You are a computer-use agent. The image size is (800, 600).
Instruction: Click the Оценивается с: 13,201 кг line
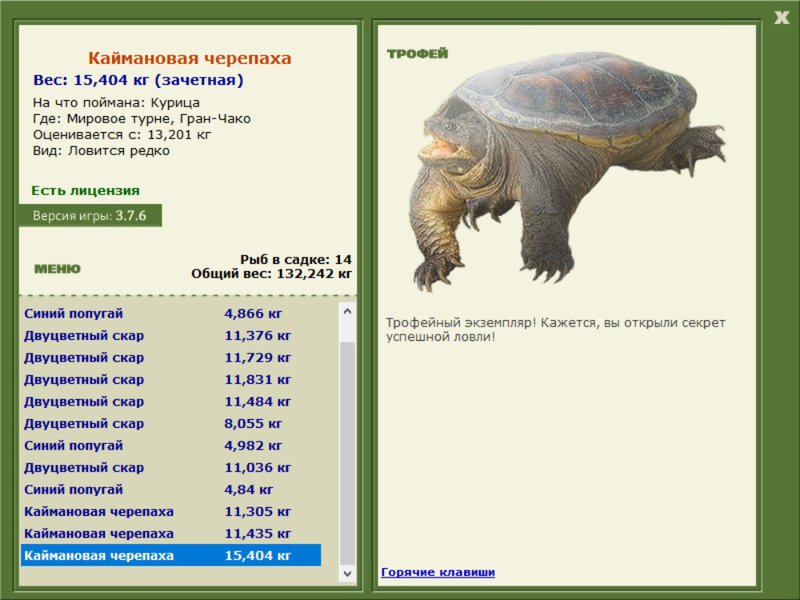coord(122,135)
